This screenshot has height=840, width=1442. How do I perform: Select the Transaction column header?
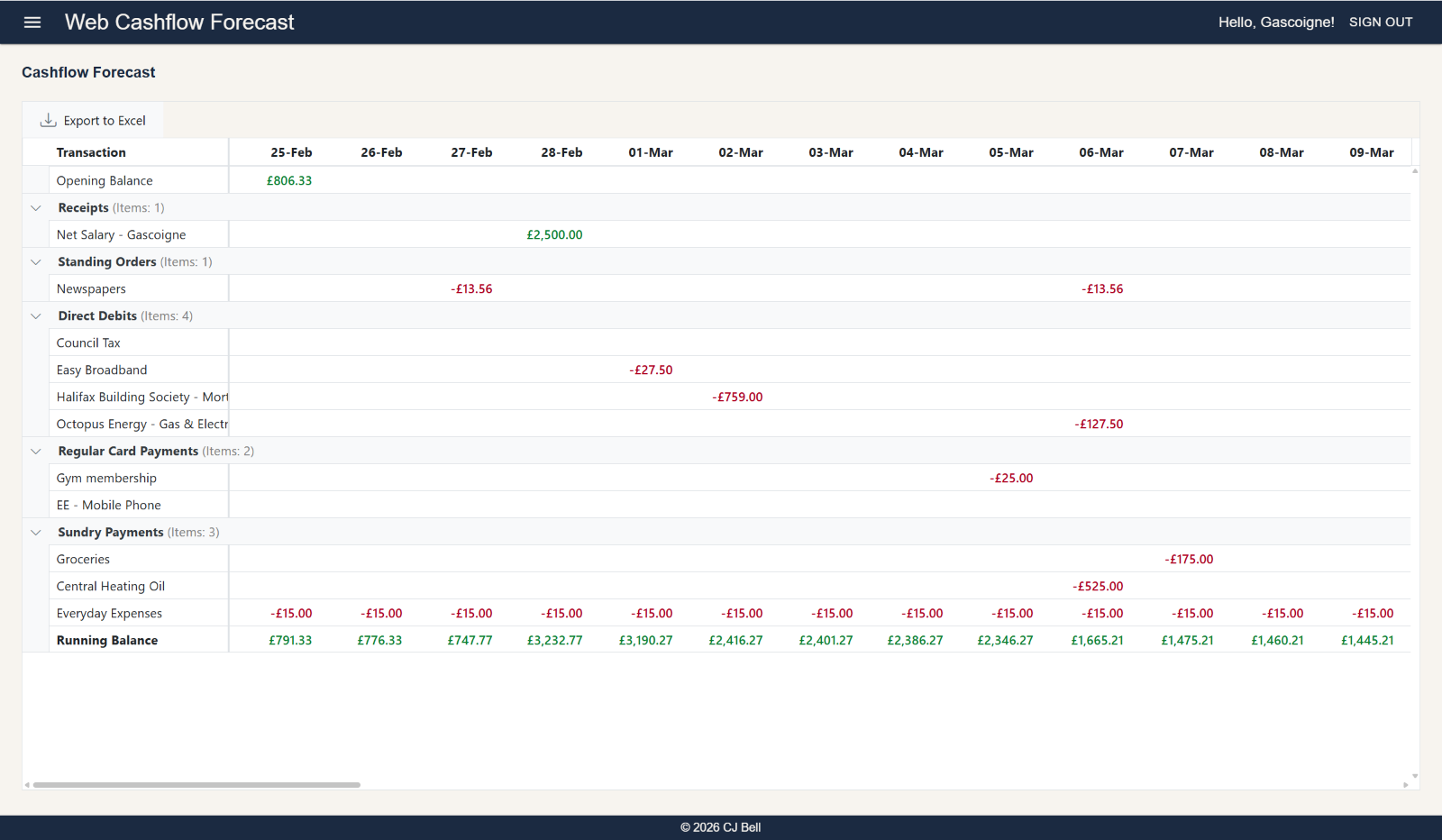pos(91,151)
